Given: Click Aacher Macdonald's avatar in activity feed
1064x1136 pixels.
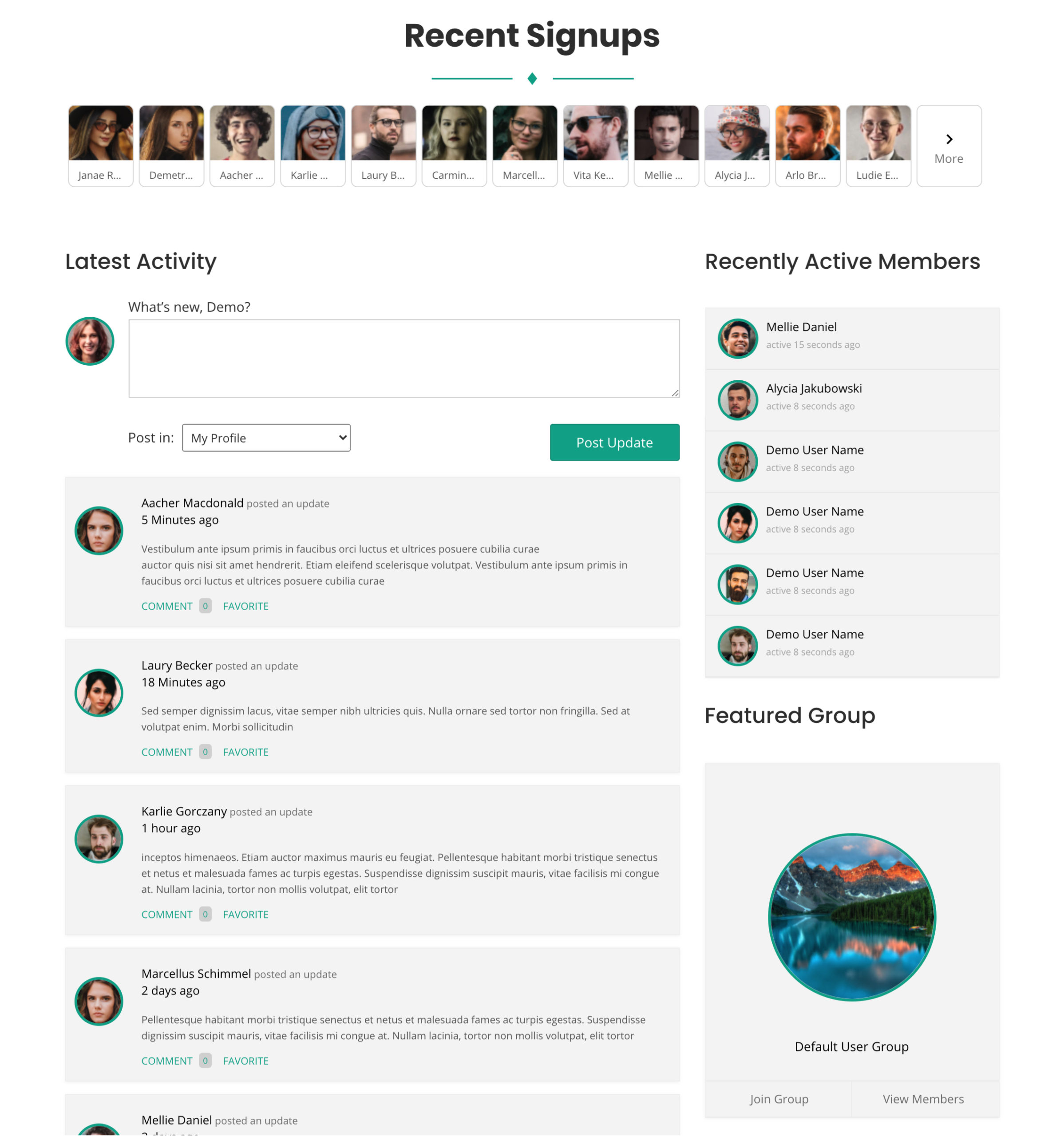Looking at the screenshot, I should coord(99,530).
